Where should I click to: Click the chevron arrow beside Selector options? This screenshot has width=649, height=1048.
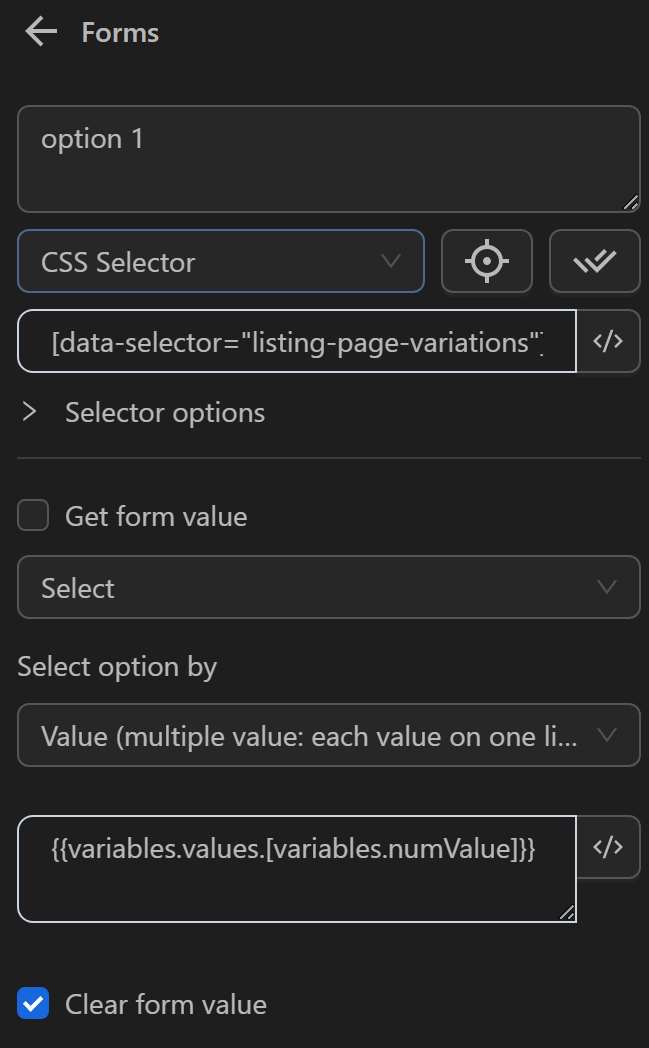(x=30, y=412)
